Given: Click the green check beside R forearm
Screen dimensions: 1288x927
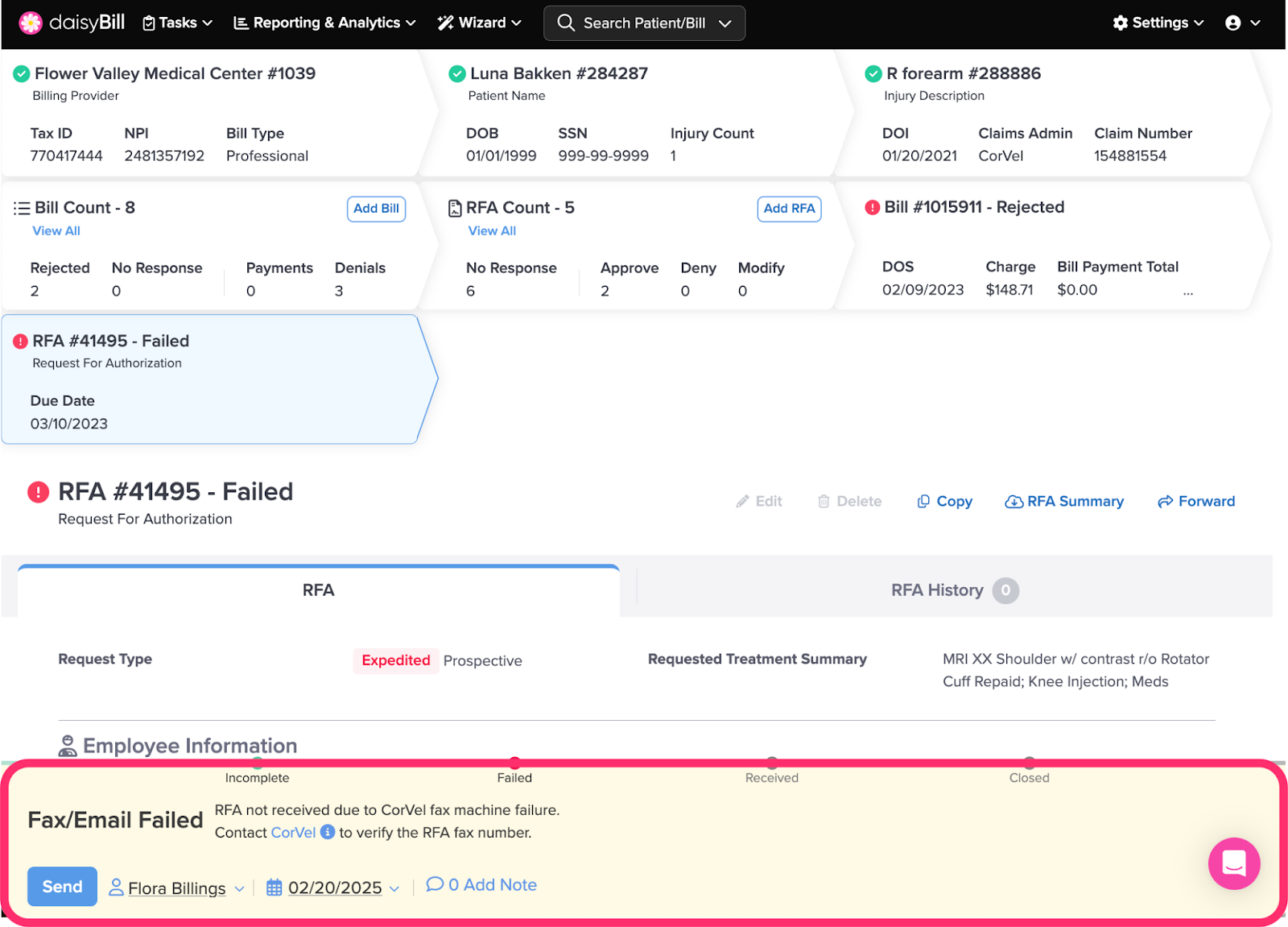Looking at the screenshot, I should [x=873, y=74].
